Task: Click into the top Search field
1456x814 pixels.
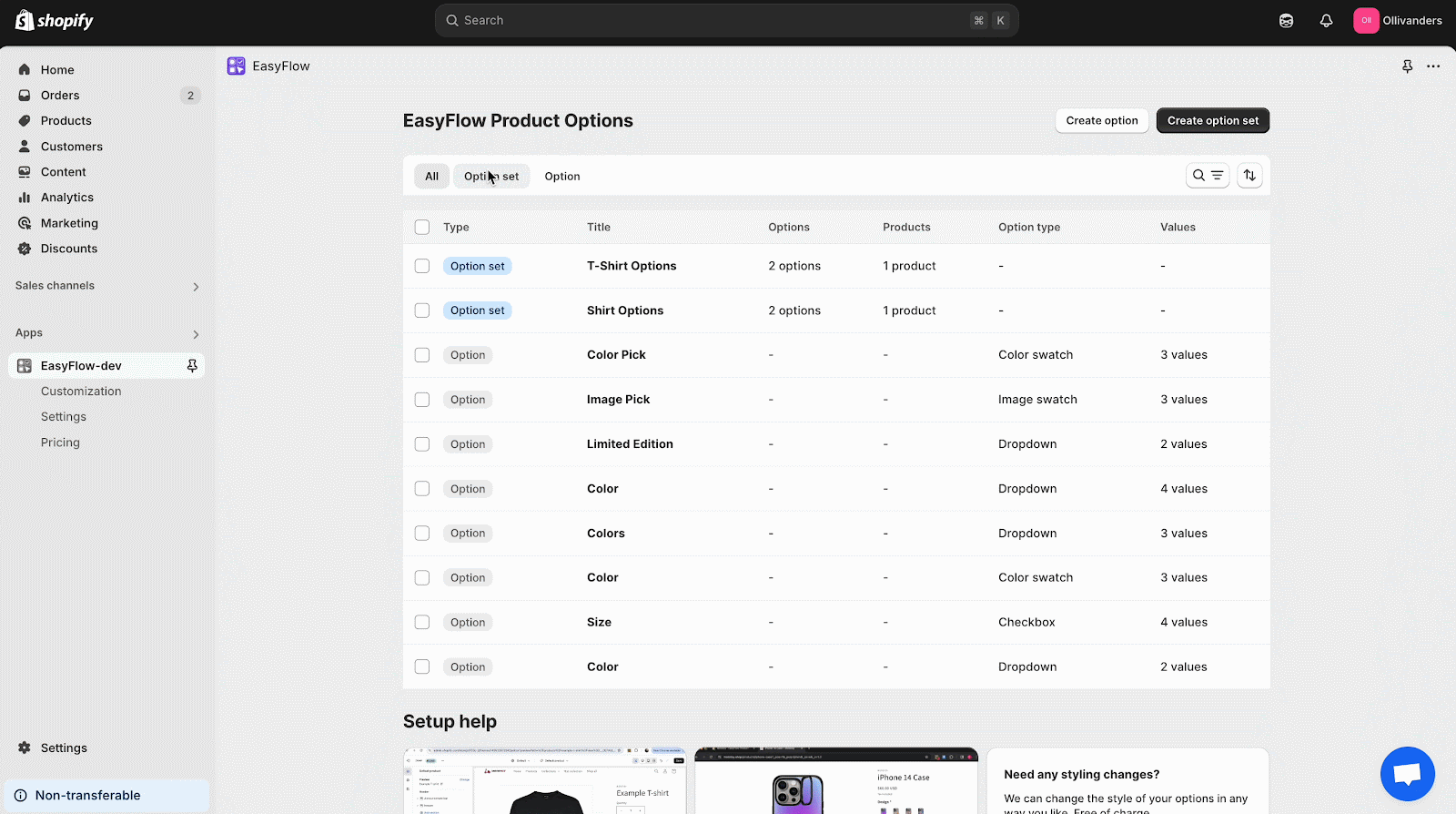Action: click(726, 20)
